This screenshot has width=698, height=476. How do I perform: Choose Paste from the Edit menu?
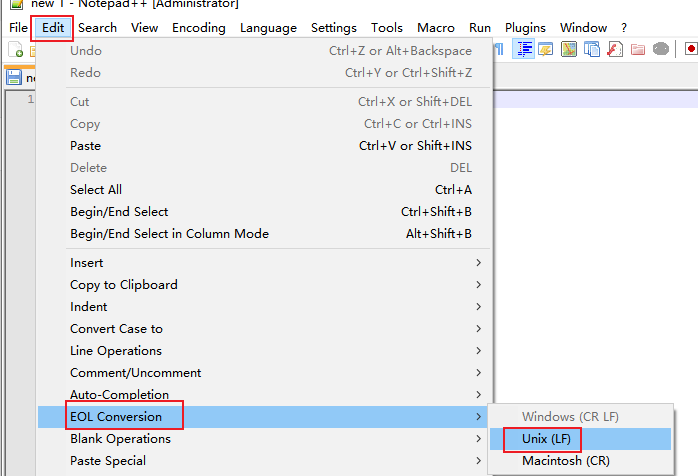pos(265,146)
